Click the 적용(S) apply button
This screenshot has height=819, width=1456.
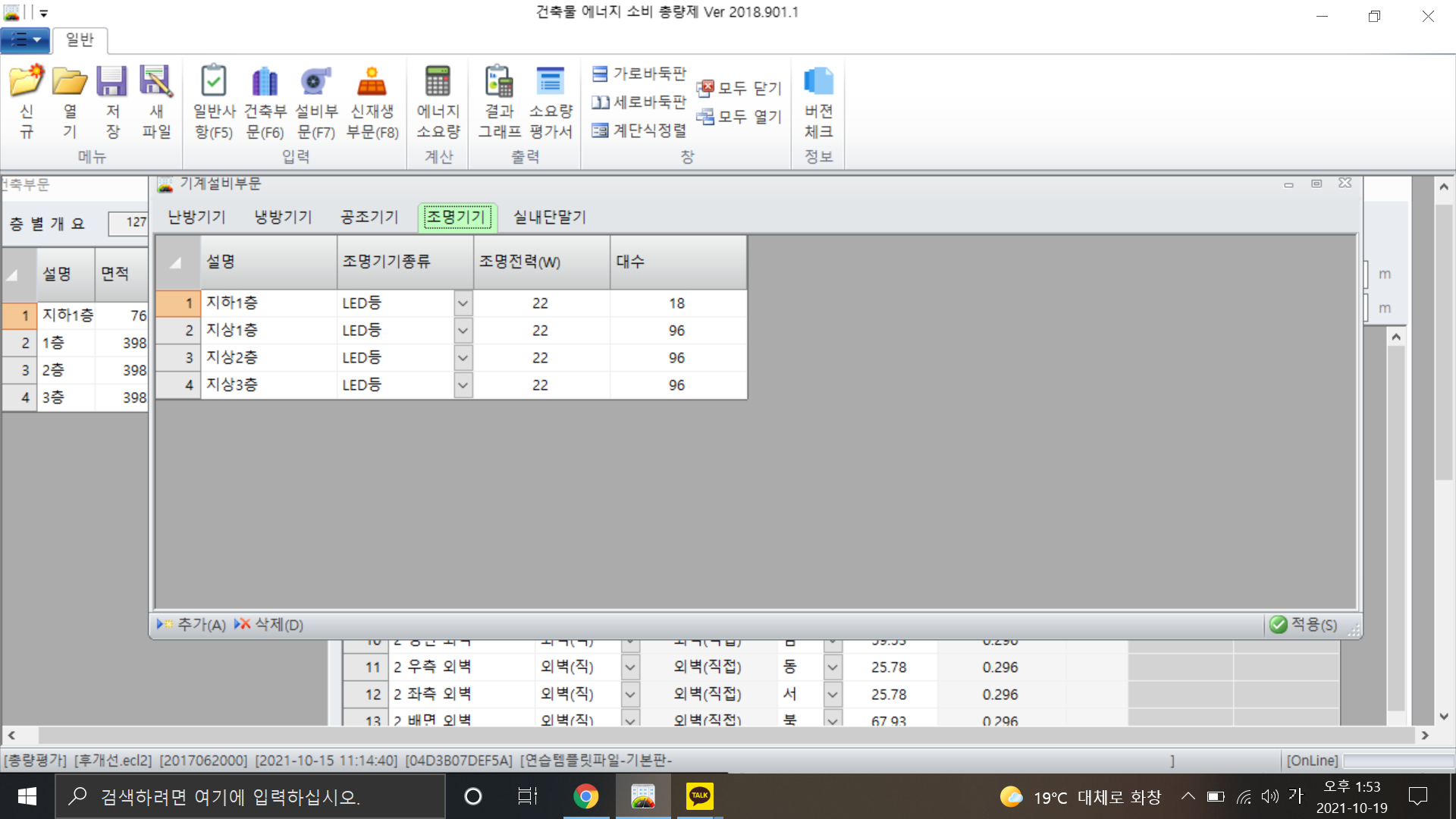pyautogui.click(x=1304, y=625)
